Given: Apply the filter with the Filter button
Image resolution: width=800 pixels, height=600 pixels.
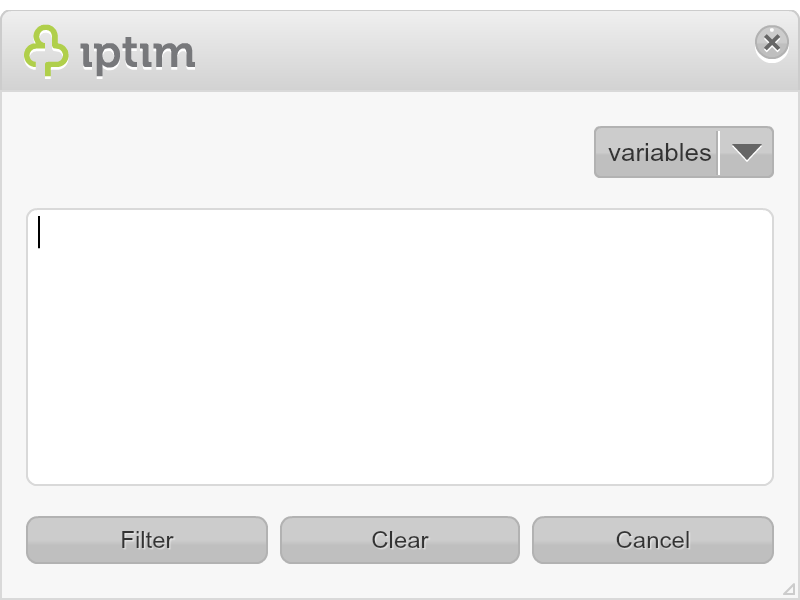Looking at the screenshot, I should click(147, 540).
